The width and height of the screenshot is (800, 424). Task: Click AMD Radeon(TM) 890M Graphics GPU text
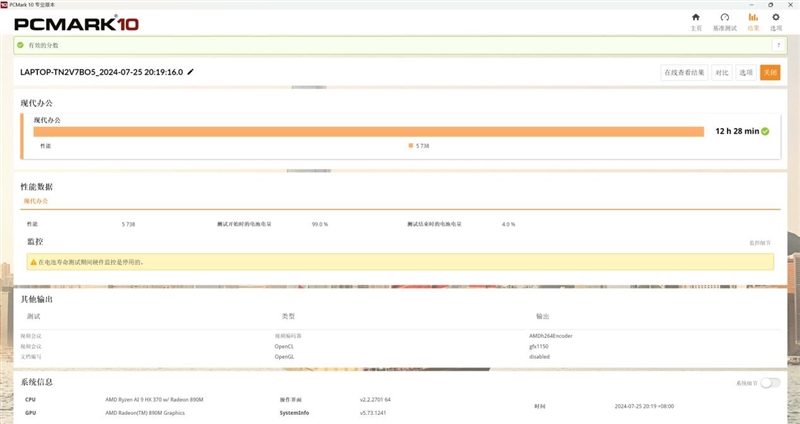[145, 413]
